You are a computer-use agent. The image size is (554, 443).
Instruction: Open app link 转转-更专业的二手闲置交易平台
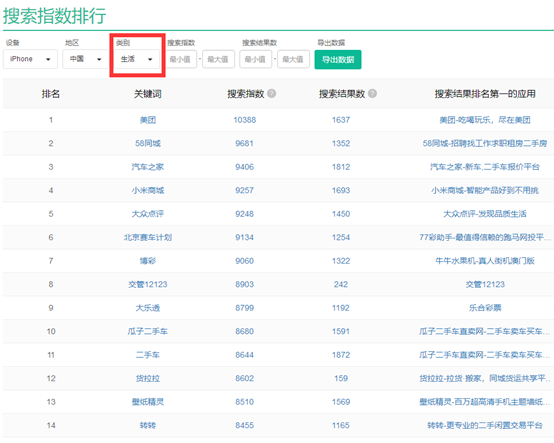pos(485,425)
